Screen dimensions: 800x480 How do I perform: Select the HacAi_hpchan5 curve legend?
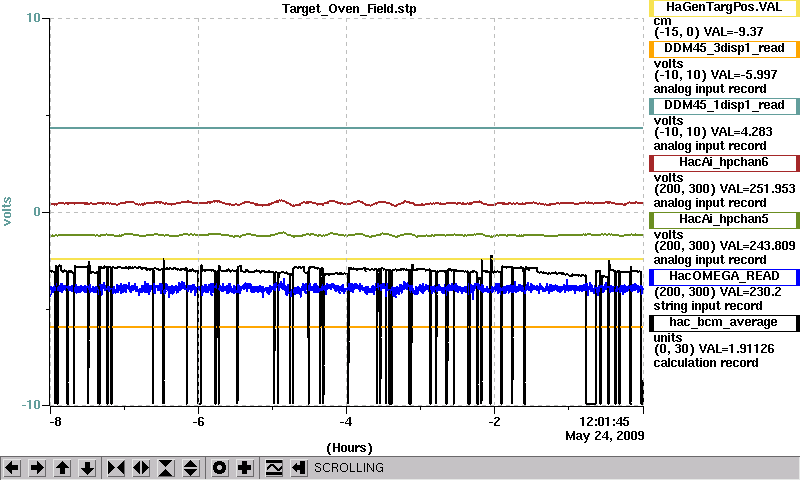click(724, 220)
